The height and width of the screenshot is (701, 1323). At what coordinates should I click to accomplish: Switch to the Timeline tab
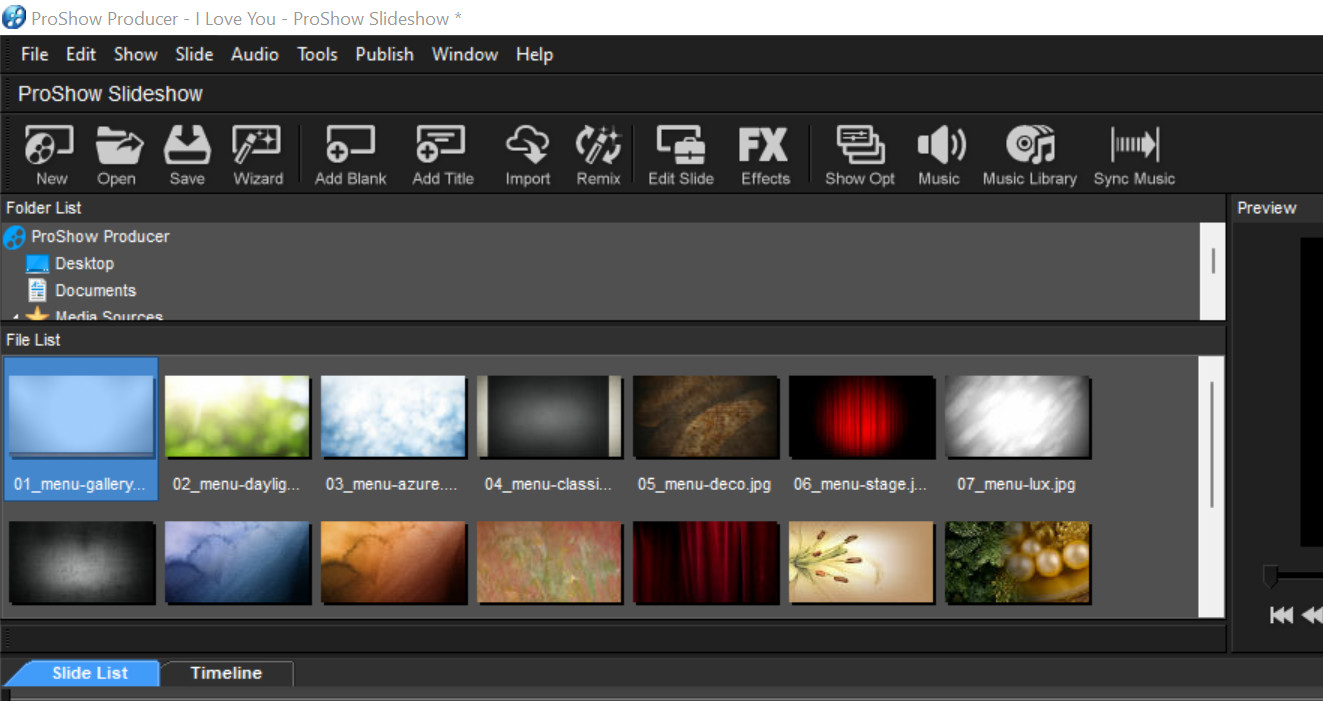(x=226, y=673)
